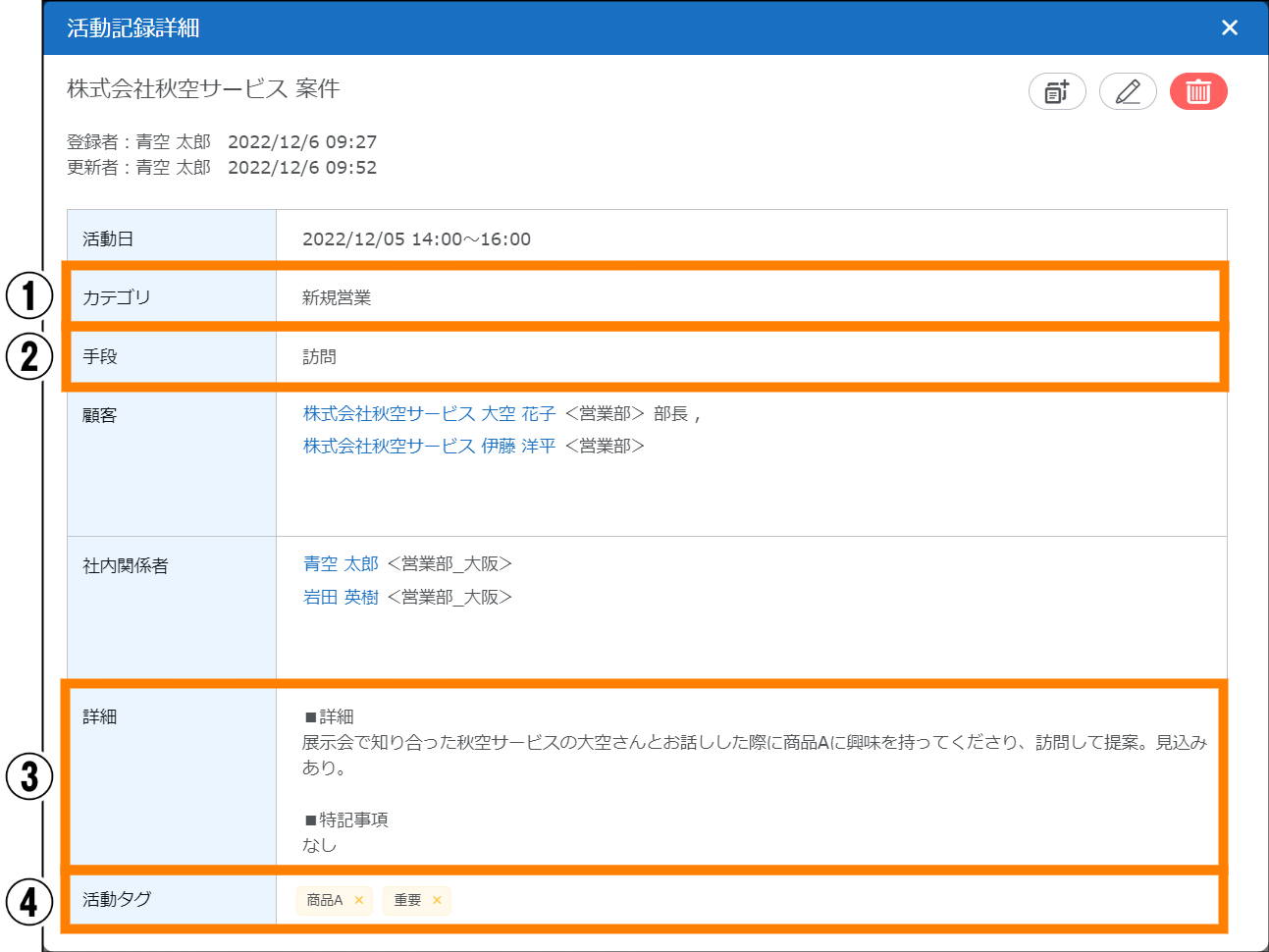The image size is (1269, 952).
Task: Open customer link 株式会社秋空サービス 伊藤 洋平
Action: pyautogui.click(x=429, y=447)
